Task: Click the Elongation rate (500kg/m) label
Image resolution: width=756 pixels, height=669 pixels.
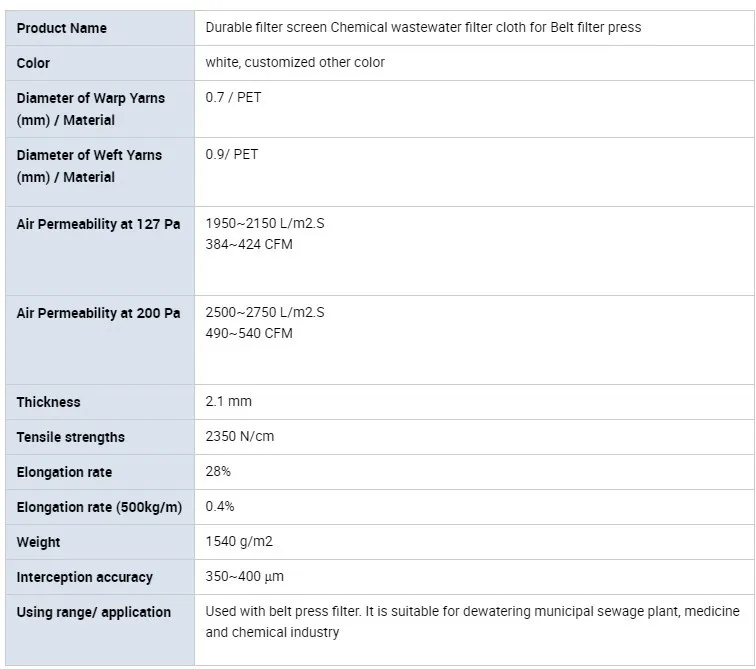Action: pos(99,507)
